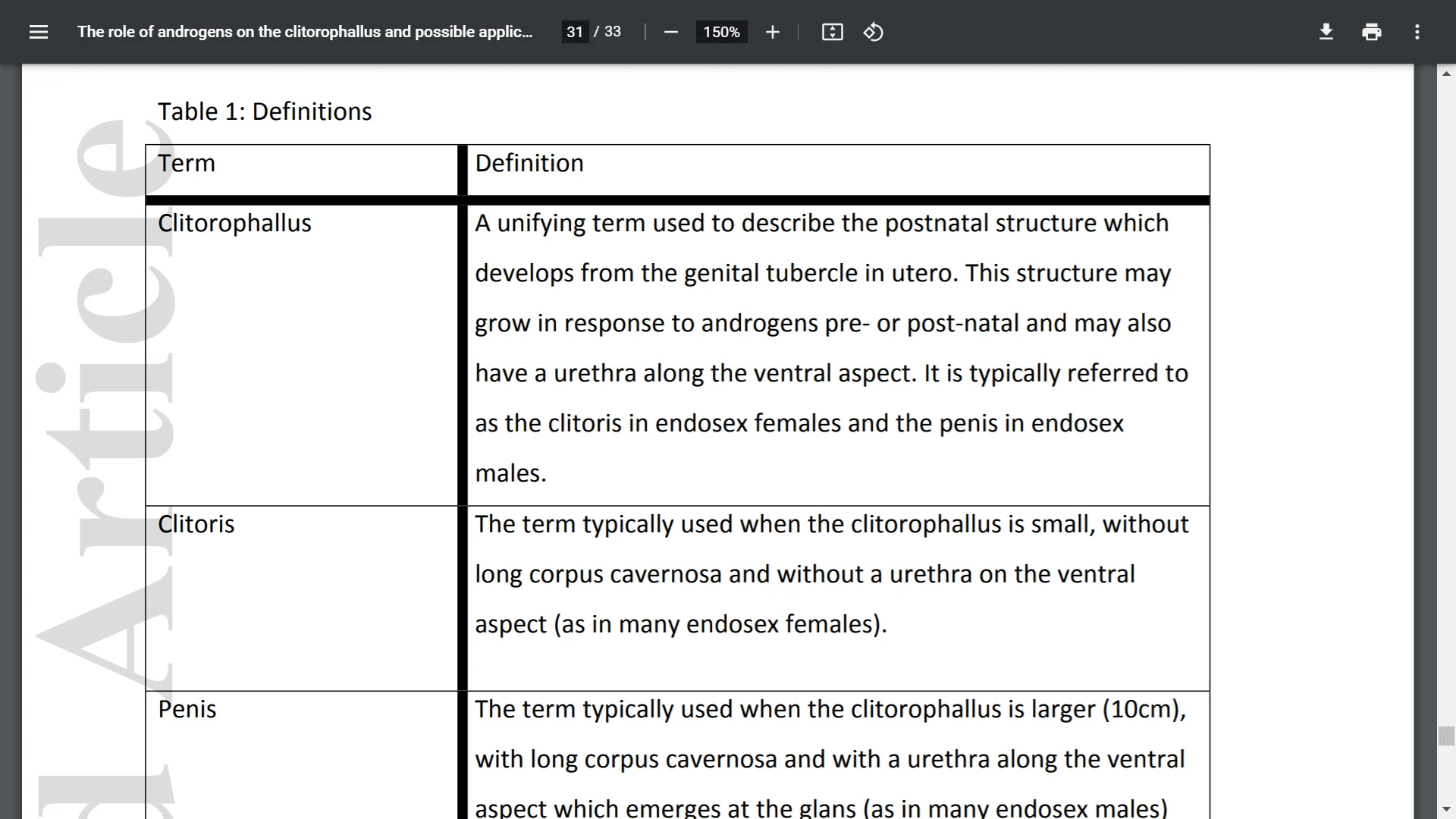
Task: Click the line 'grow in response to androgens'
Action: [x=823, y=323]
